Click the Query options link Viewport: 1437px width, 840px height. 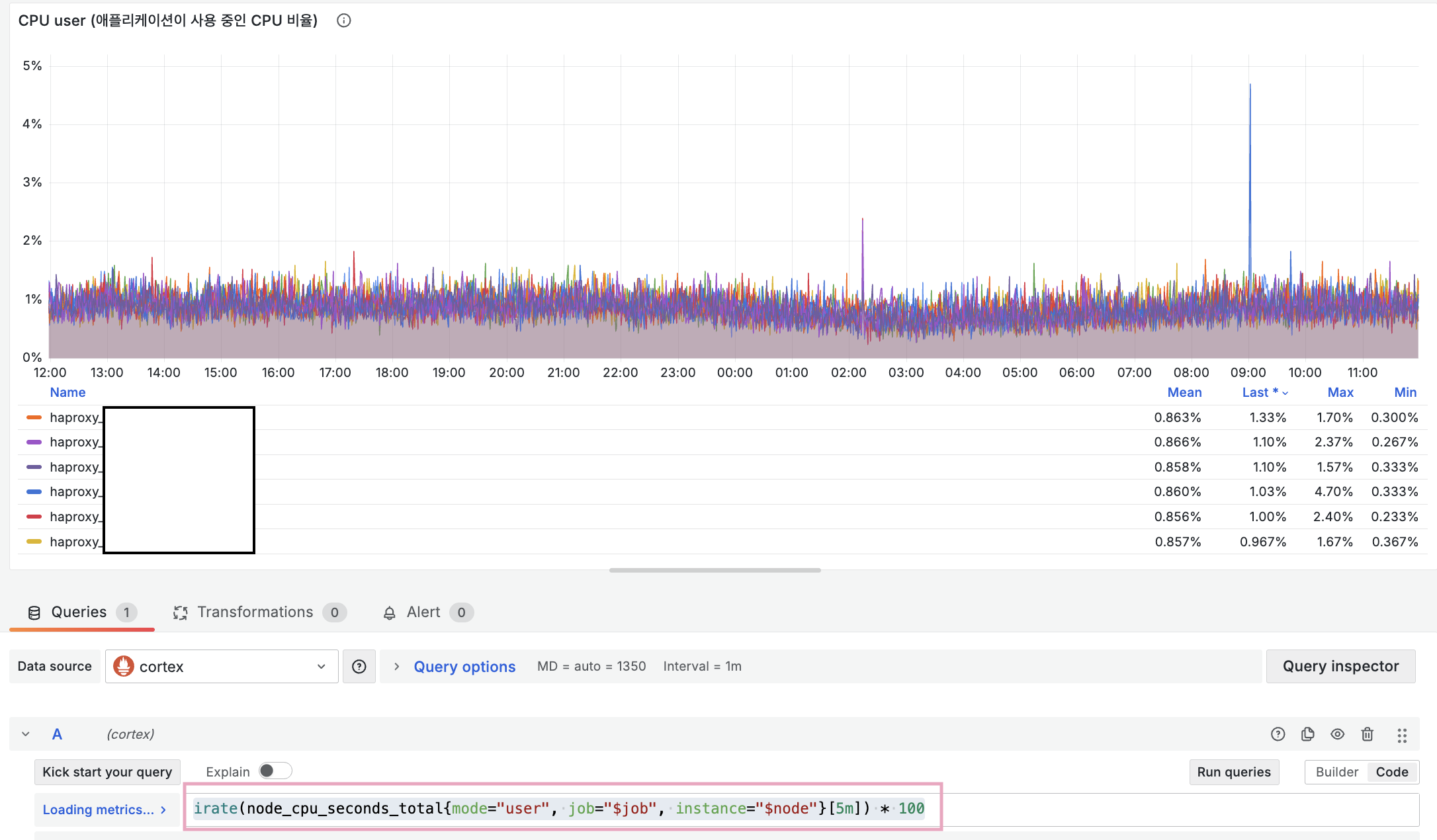point(464,666)
